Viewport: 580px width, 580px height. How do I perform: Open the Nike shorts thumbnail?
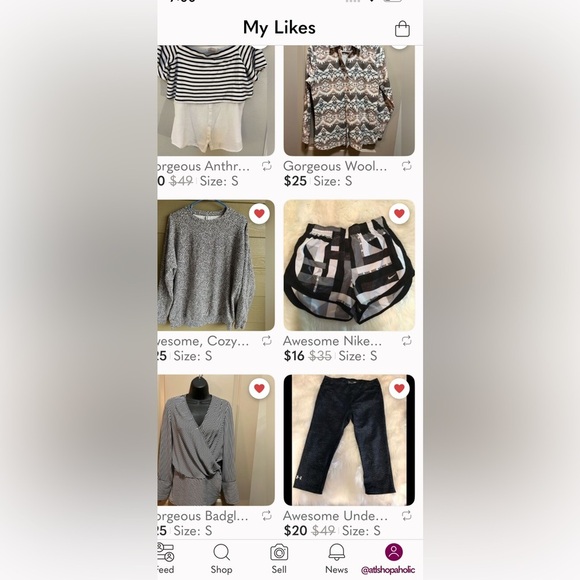click(x=349, y=265)
